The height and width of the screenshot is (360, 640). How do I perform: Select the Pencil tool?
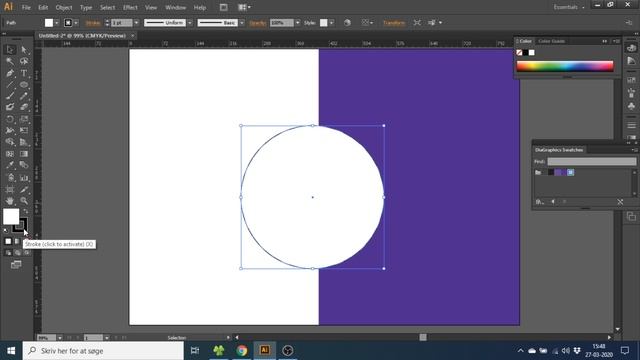[x=24, y=96]
